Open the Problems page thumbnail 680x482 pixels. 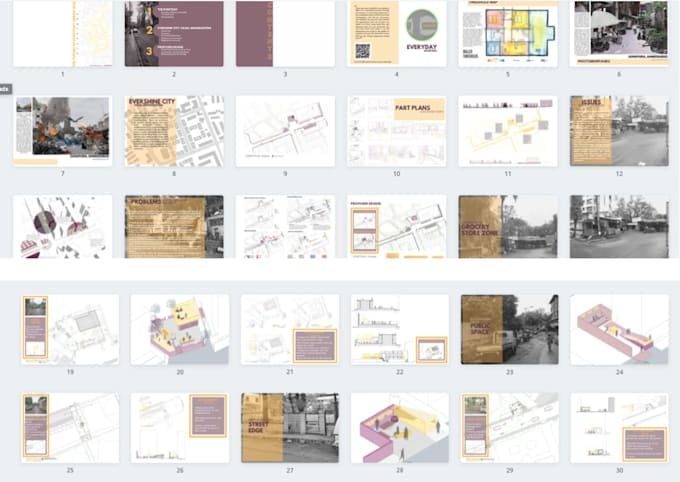[x=174, y=226]
